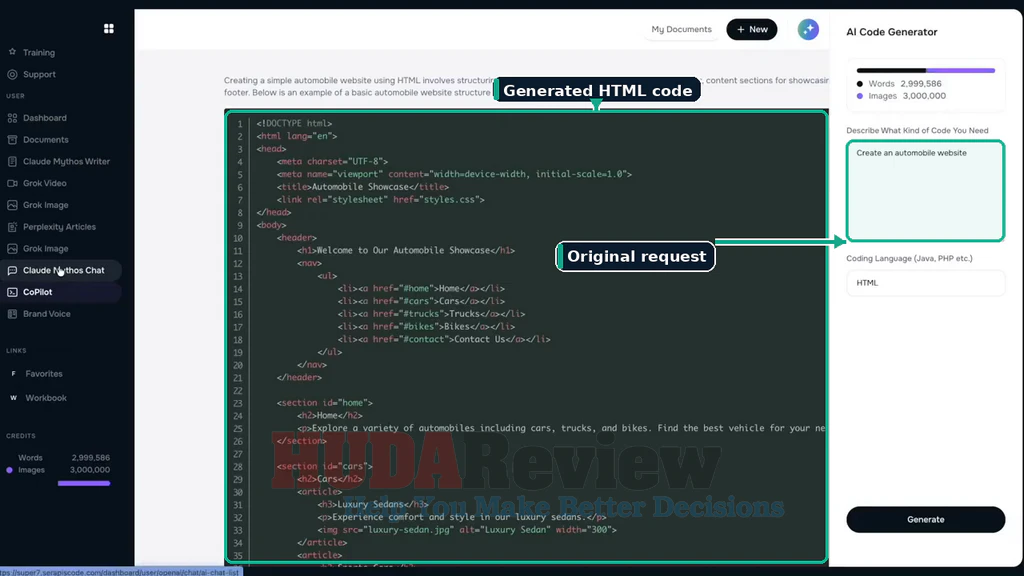Click the grid apps icon in the sidebar header
Viewport: 1024px width, 576px height.
(108, 29)
